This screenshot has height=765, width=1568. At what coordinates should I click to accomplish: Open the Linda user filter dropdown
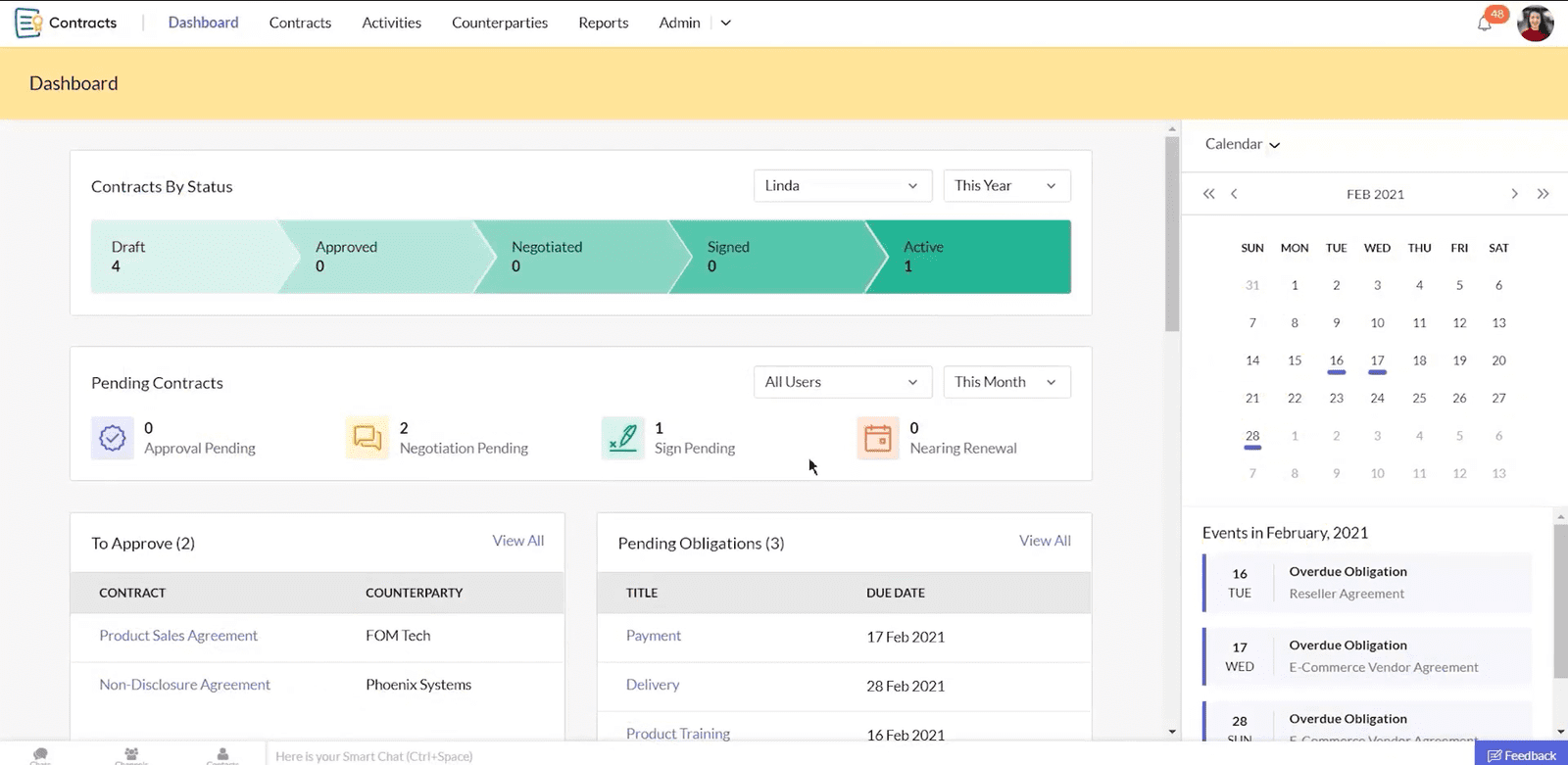click(x=841, y=186)
